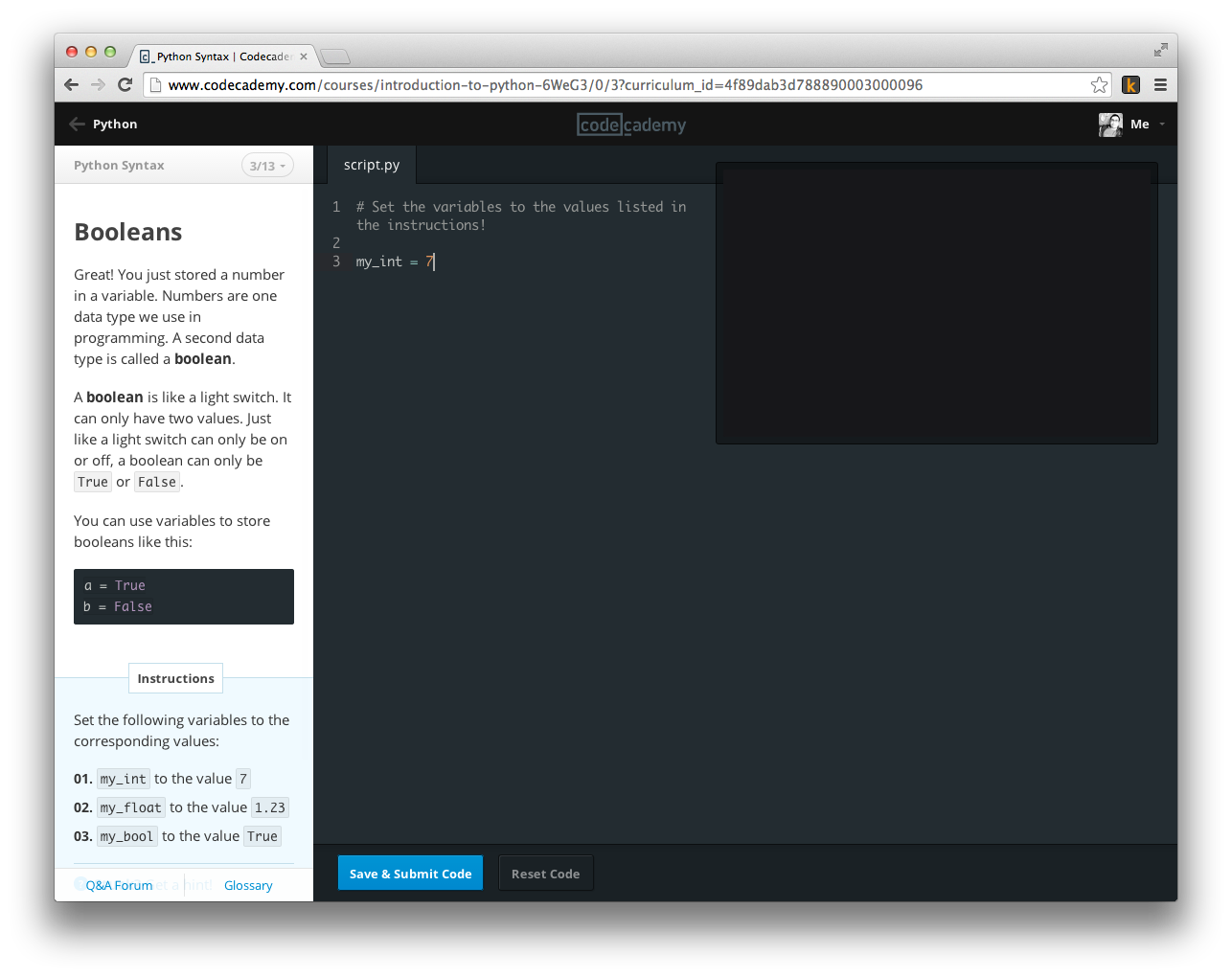Viewport: 1232px width, 977px height.
Task: Open the Glossary link
Action: 248,886
